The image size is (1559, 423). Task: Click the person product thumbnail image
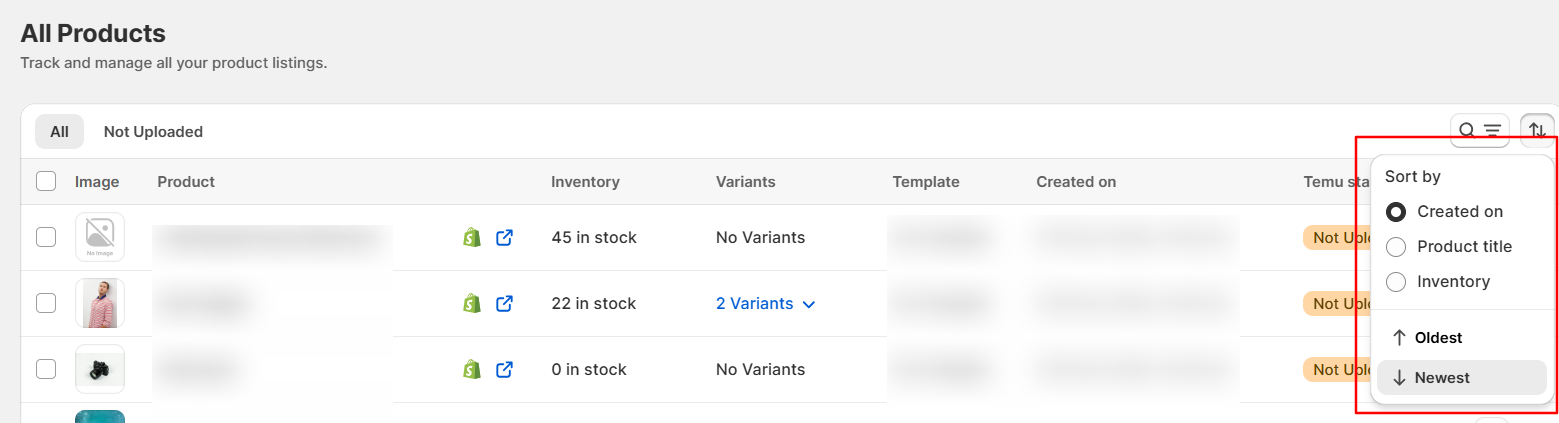[100, 303]
